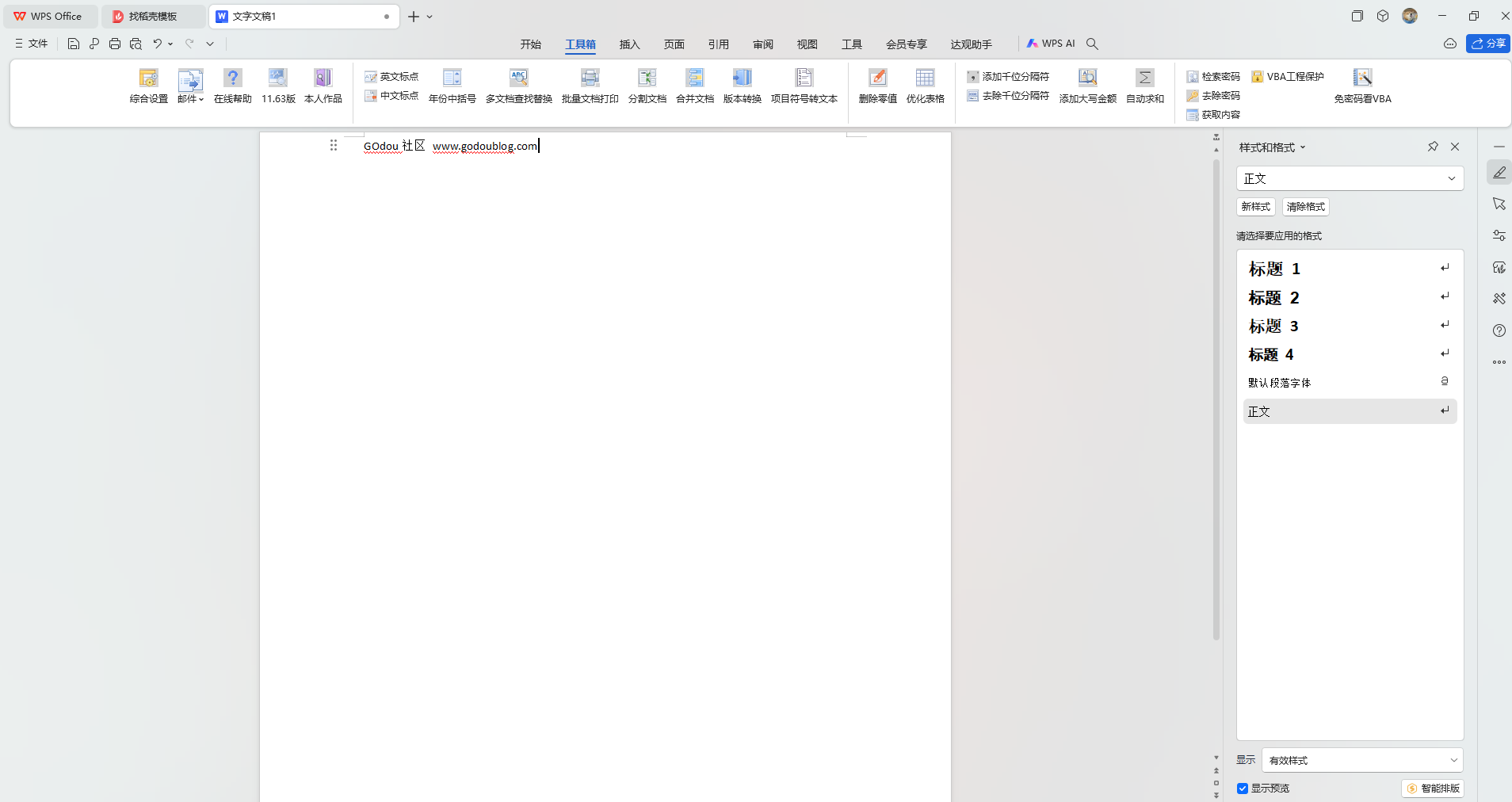Click the 综合设置 settings icon
Screen dimensions: 1512x802
(148, 78)
